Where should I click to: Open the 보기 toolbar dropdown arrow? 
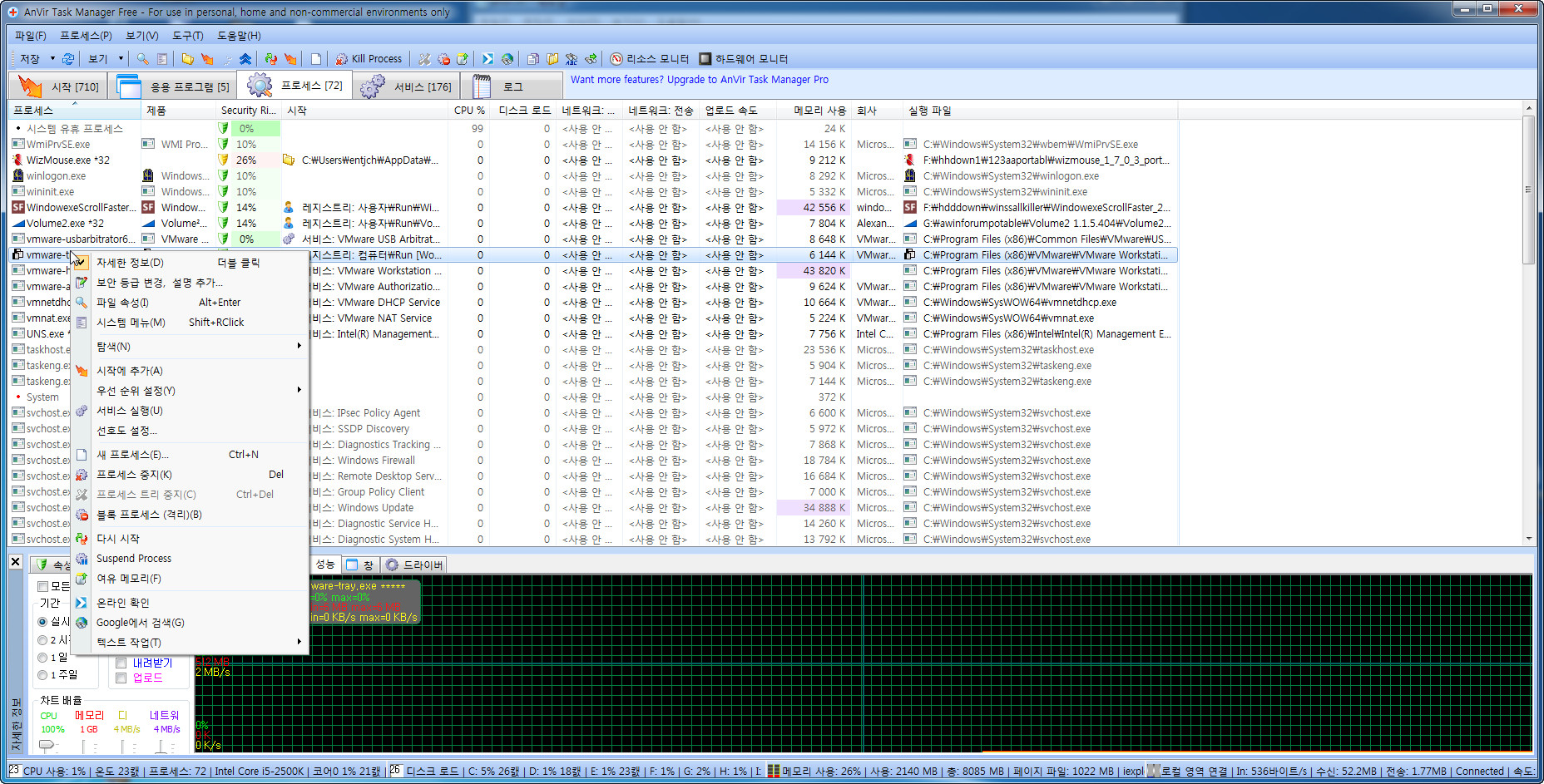point(120,59)
